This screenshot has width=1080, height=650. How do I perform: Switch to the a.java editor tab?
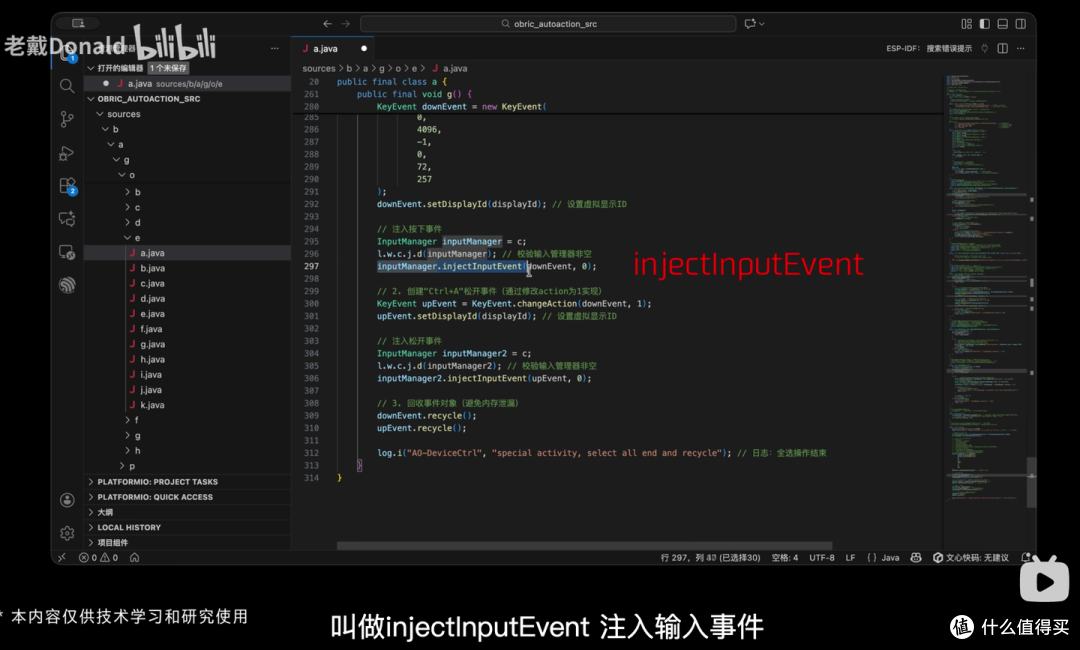click(x=325, y=49)
